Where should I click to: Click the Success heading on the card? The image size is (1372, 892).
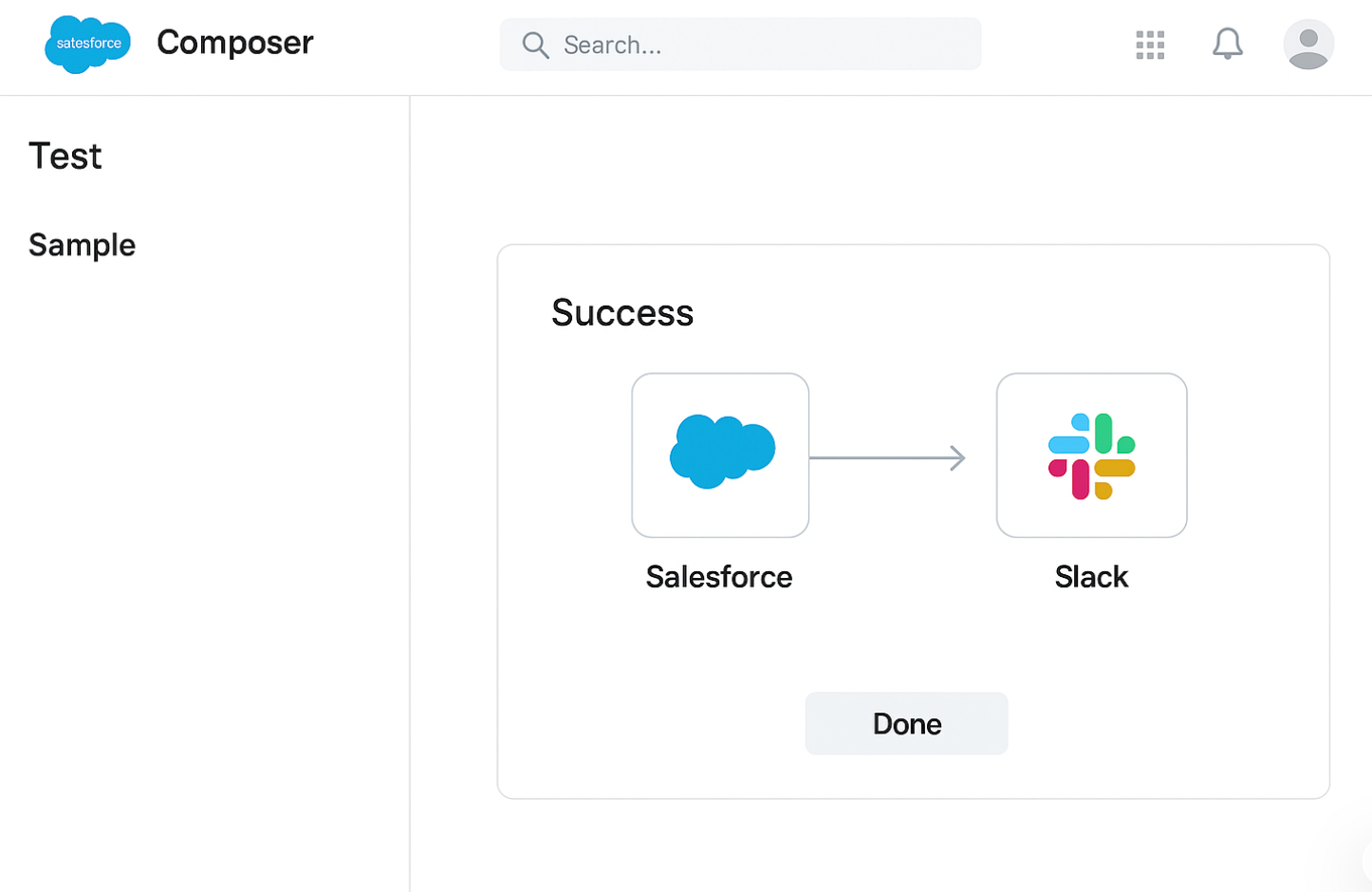pos(622,313)
